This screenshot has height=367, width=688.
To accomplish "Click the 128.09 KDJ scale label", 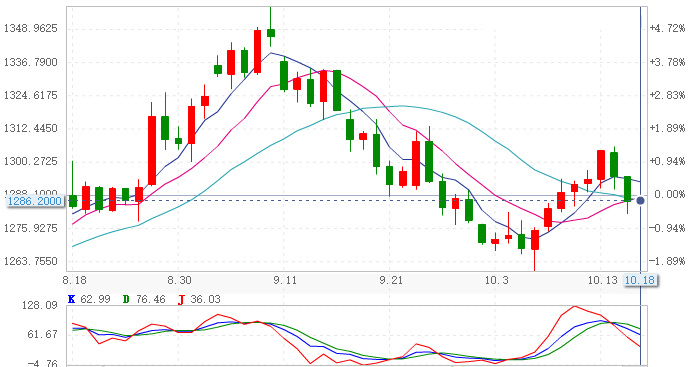I will click(x=39, y=305).
